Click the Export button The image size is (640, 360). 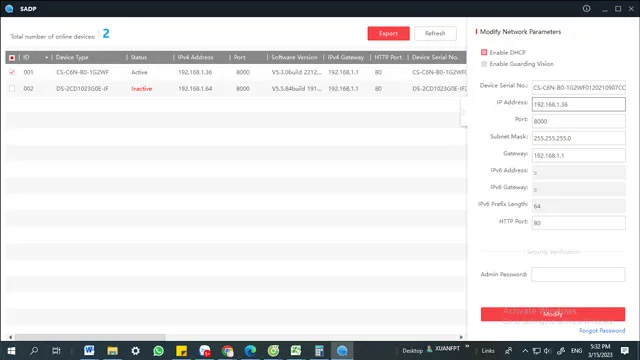click(388, 33)
